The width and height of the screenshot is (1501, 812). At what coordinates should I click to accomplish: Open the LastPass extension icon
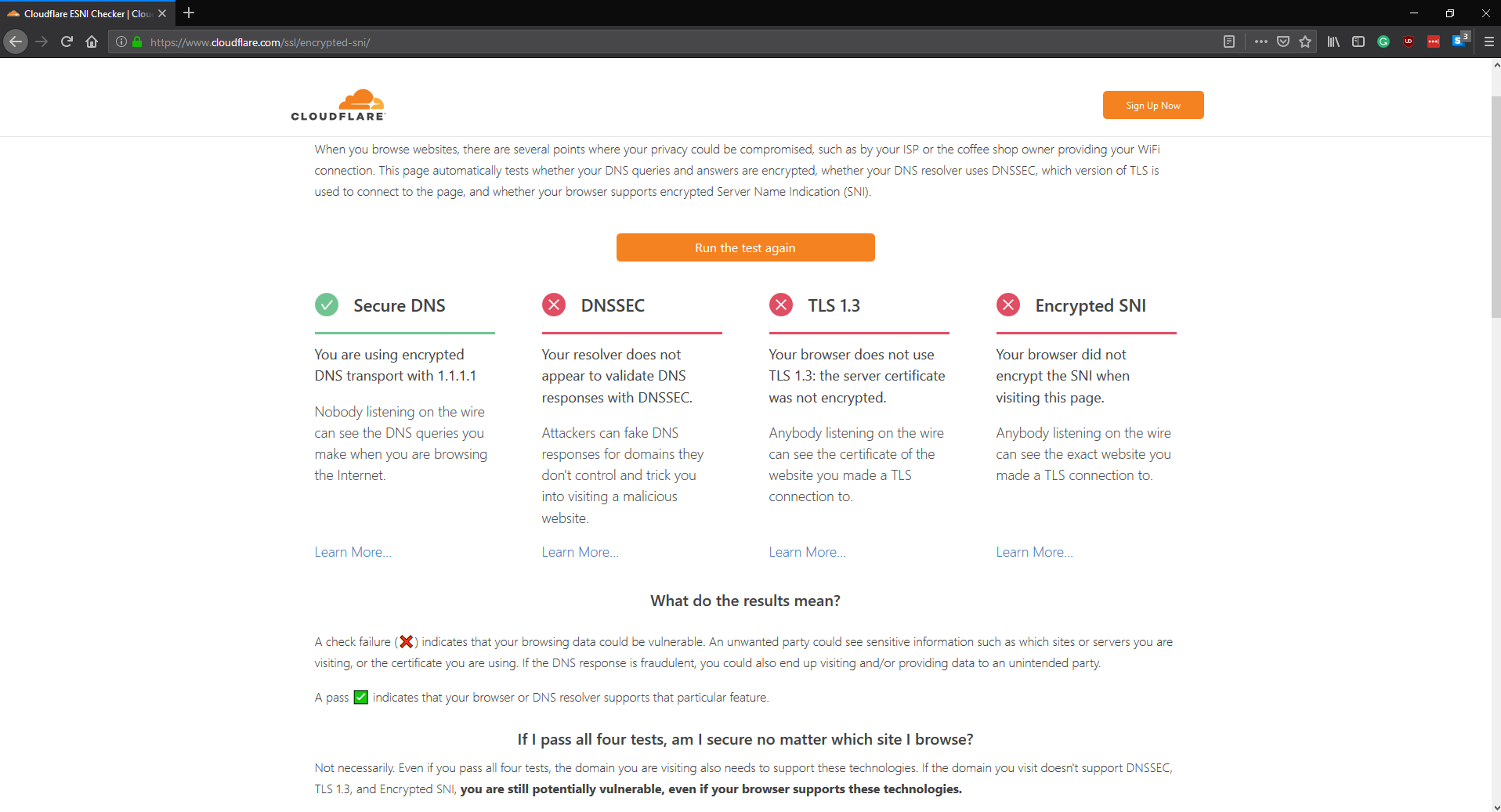click(x=1434, y=42)
